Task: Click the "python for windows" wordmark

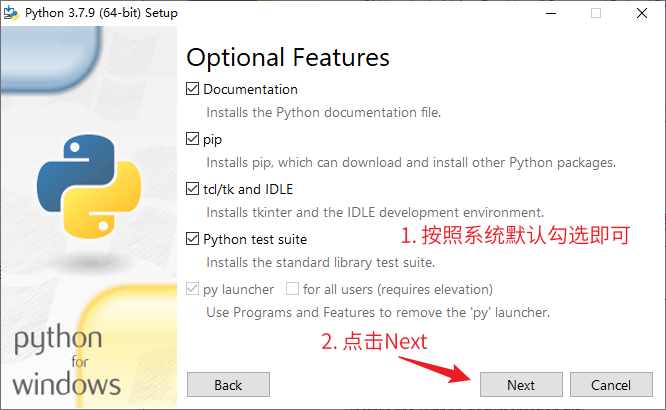Action: (x=67, y=361)
